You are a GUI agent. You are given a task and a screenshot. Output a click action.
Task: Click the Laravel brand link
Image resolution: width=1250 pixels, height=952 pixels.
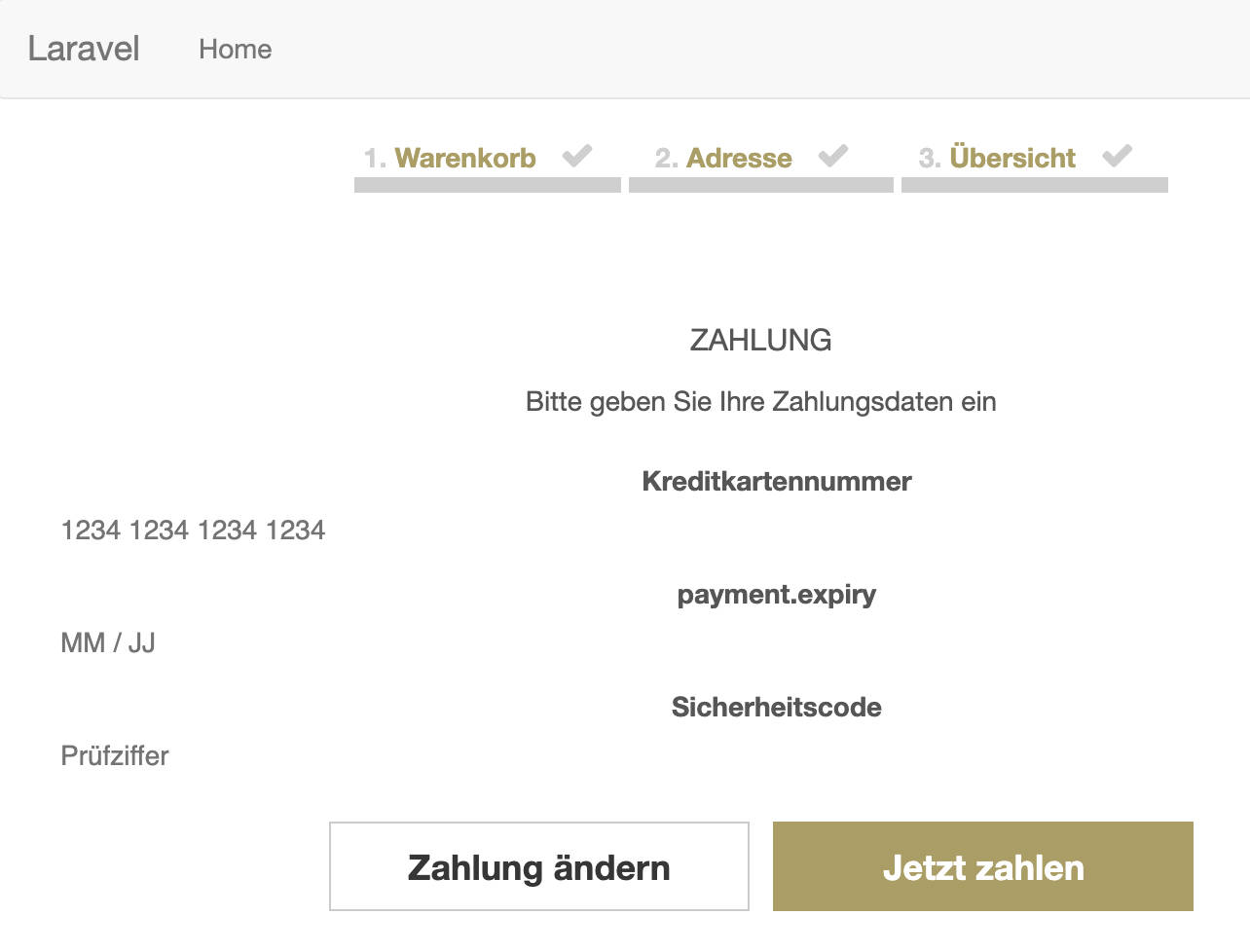(84, 49)
